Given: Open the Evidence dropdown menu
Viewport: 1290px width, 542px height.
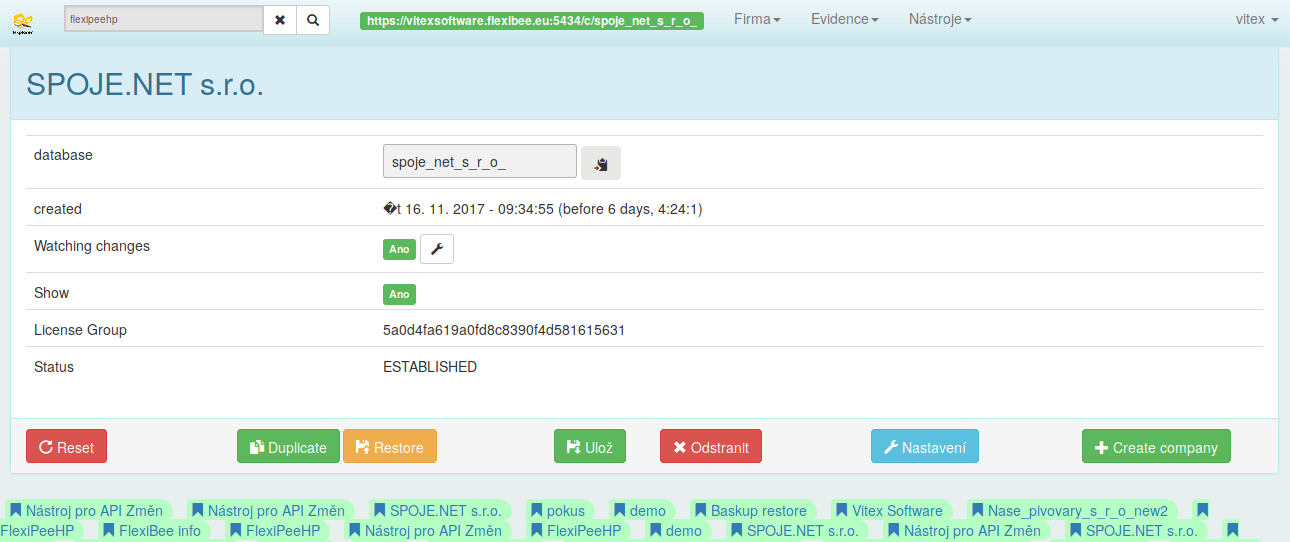Looking at the screenshot, I should (845, 19).
